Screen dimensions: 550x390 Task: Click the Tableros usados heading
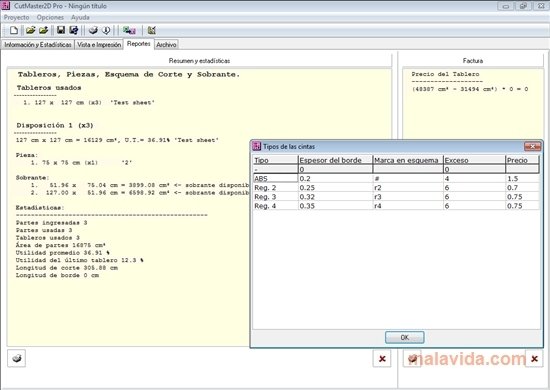[x=49, y=88]
